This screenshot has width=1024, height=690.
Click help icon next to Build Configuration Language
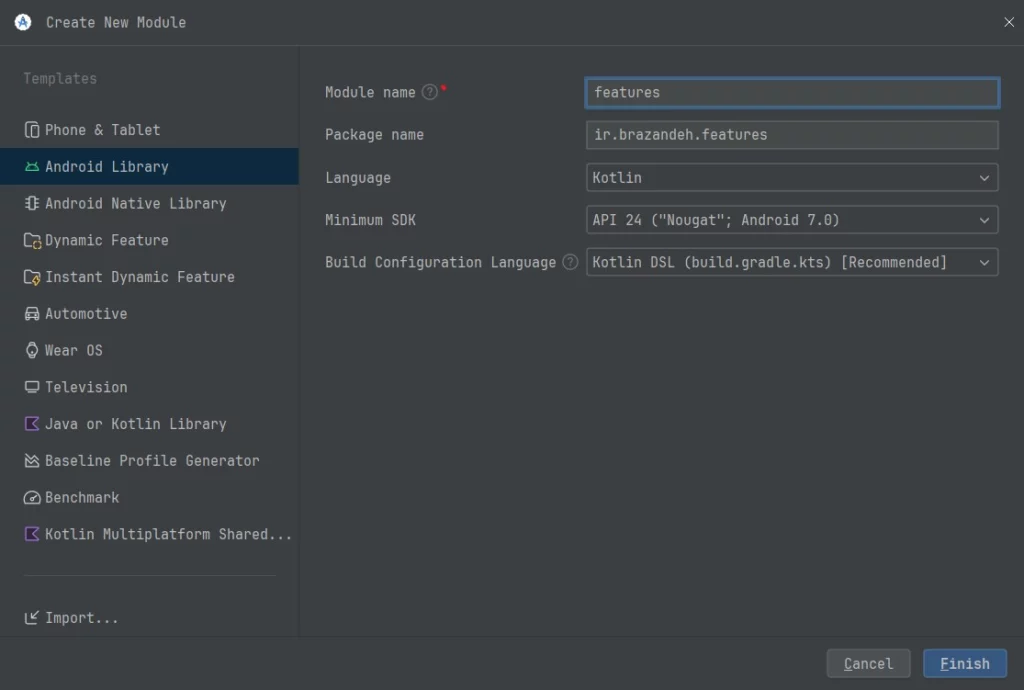point(570,262)
